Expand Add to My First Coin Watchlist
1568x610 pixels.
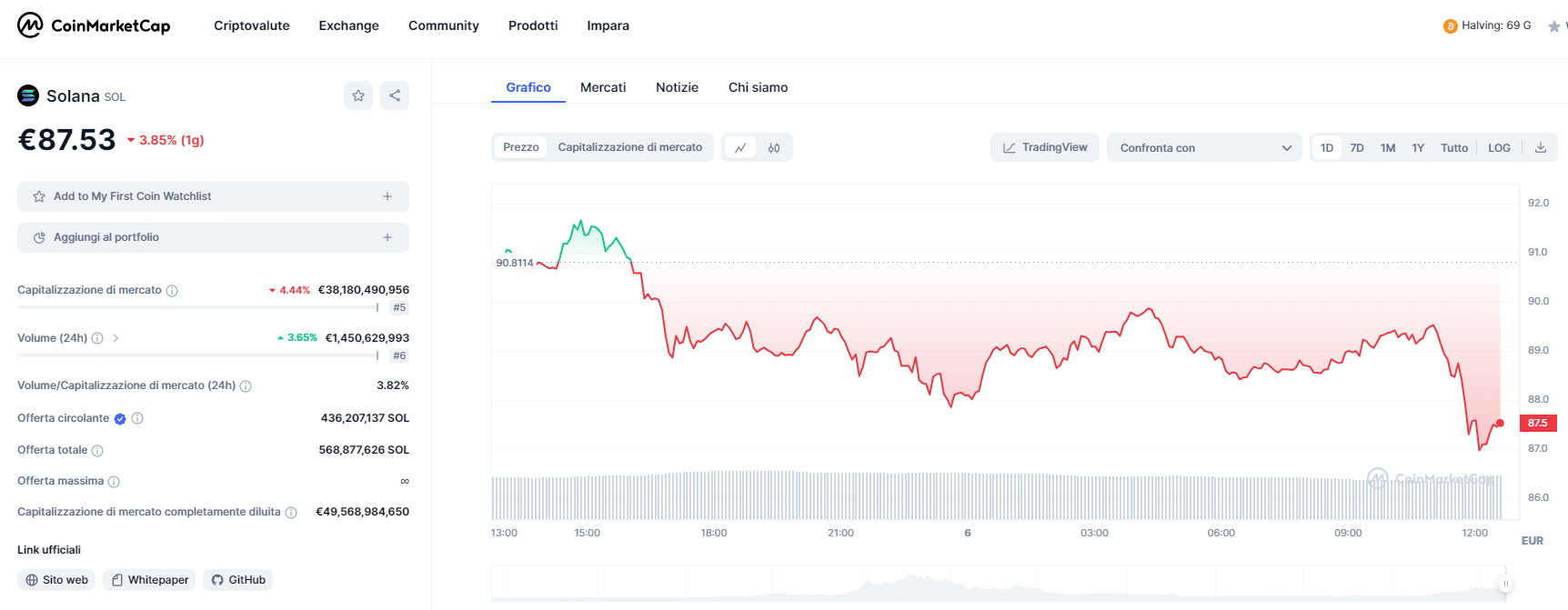(213, 196)
